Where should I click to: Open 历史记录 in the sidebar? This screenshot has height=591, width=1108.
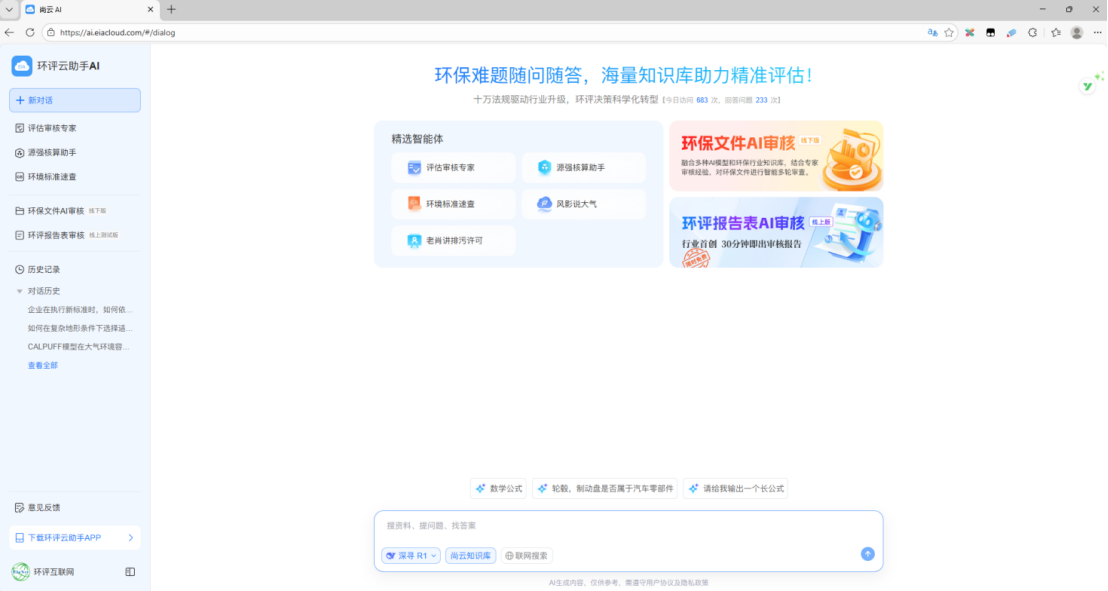click(x=44, y=270)
